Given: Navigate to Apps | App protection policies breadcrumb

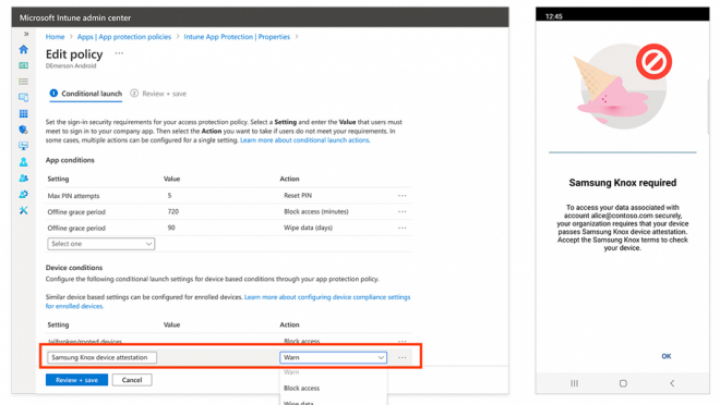Looking at the screenshot, I should coord(124,37).
